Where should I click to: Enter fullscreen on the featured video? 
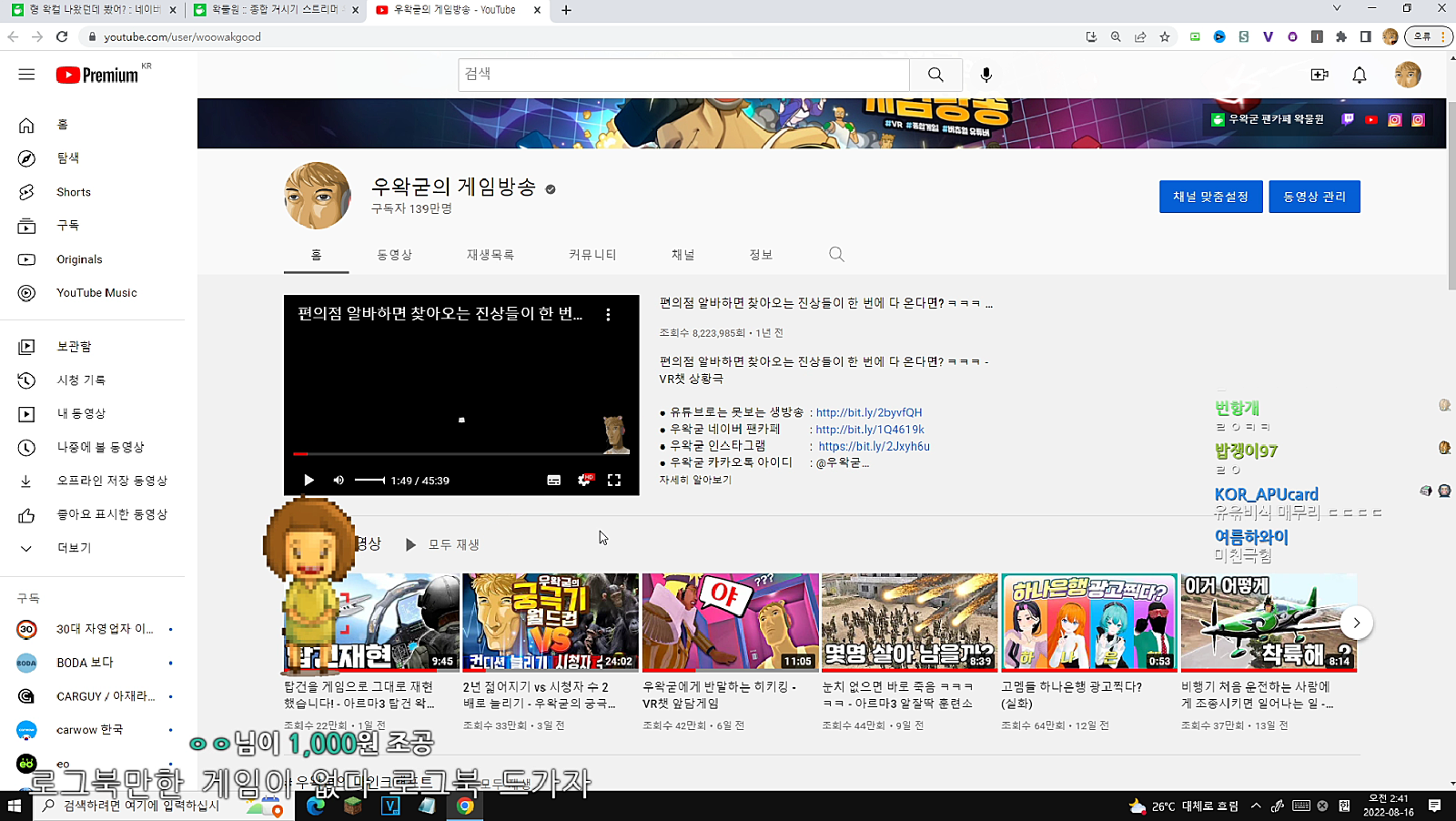point(614,481)
